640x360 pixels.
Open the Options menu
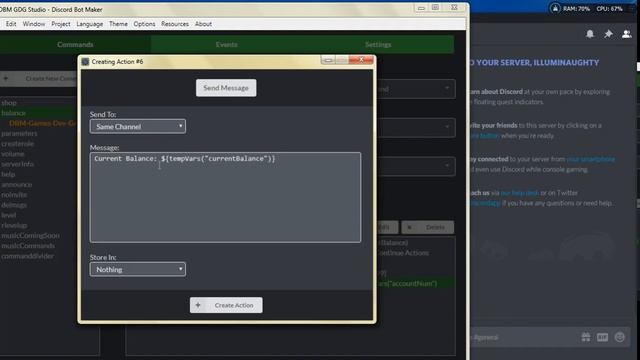pyautogui.click(x=144, y=24)
